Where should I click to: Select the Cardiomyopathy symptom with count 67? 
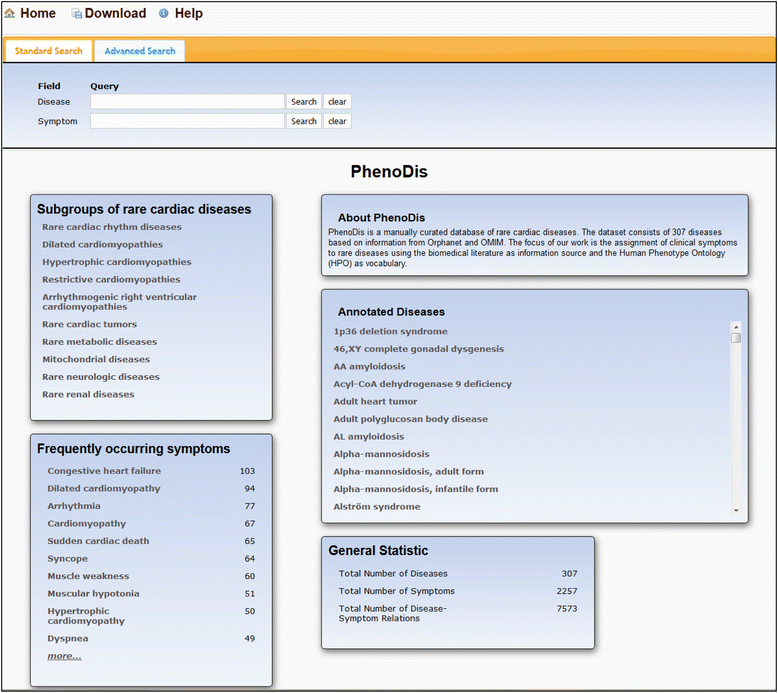[x=86, y=523]
